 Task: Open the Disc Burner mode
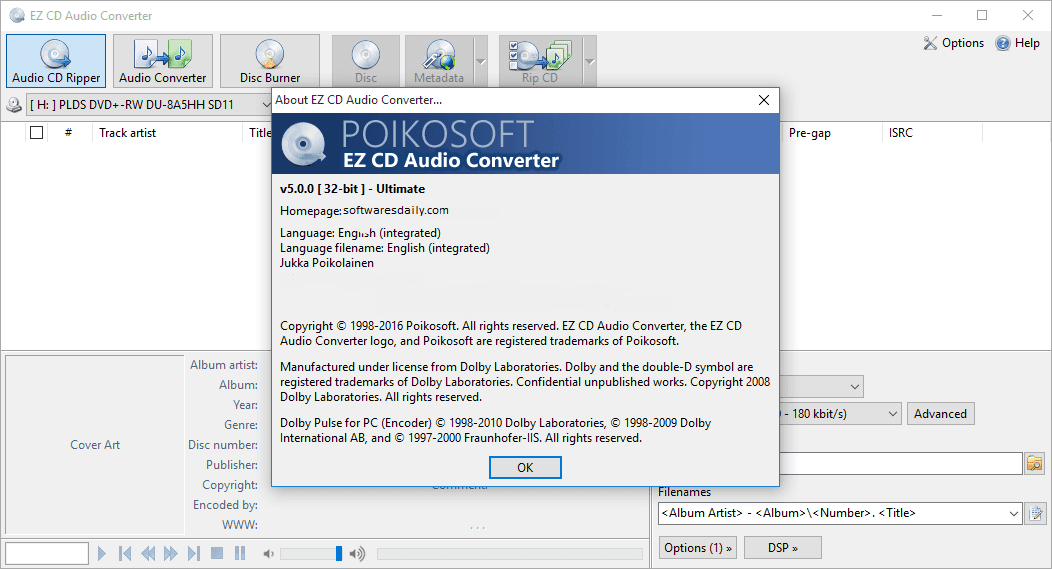[x=270, y=61]
